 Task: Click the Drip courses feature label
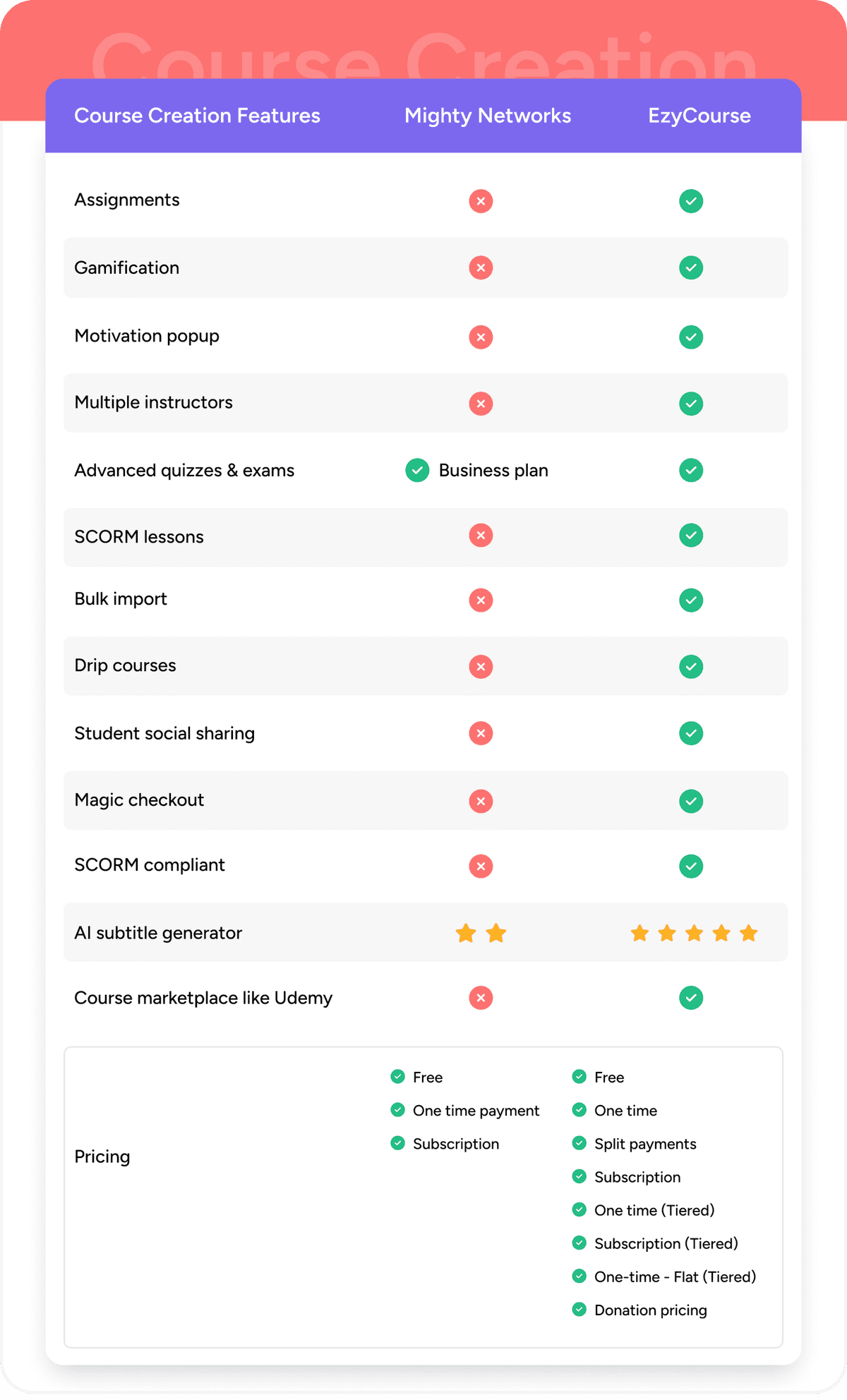point(125,665)
